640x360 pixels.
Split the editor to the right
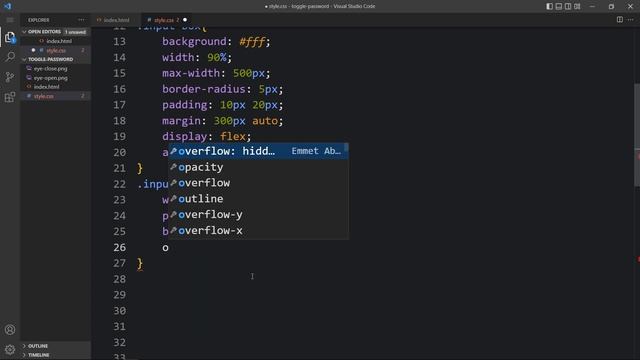(x=620, y=20)
